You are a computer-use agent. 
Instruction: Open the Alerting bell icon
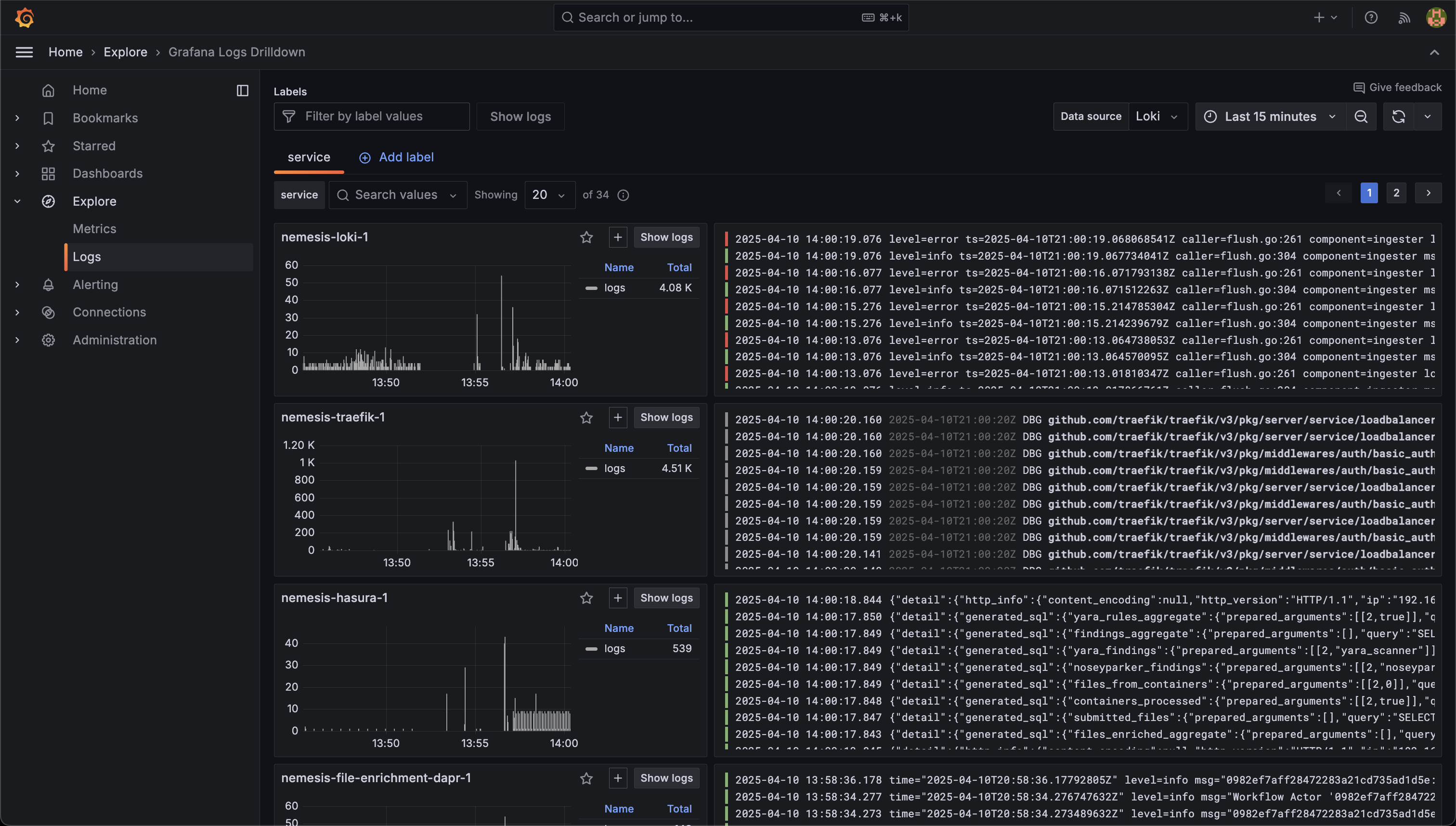49,285
